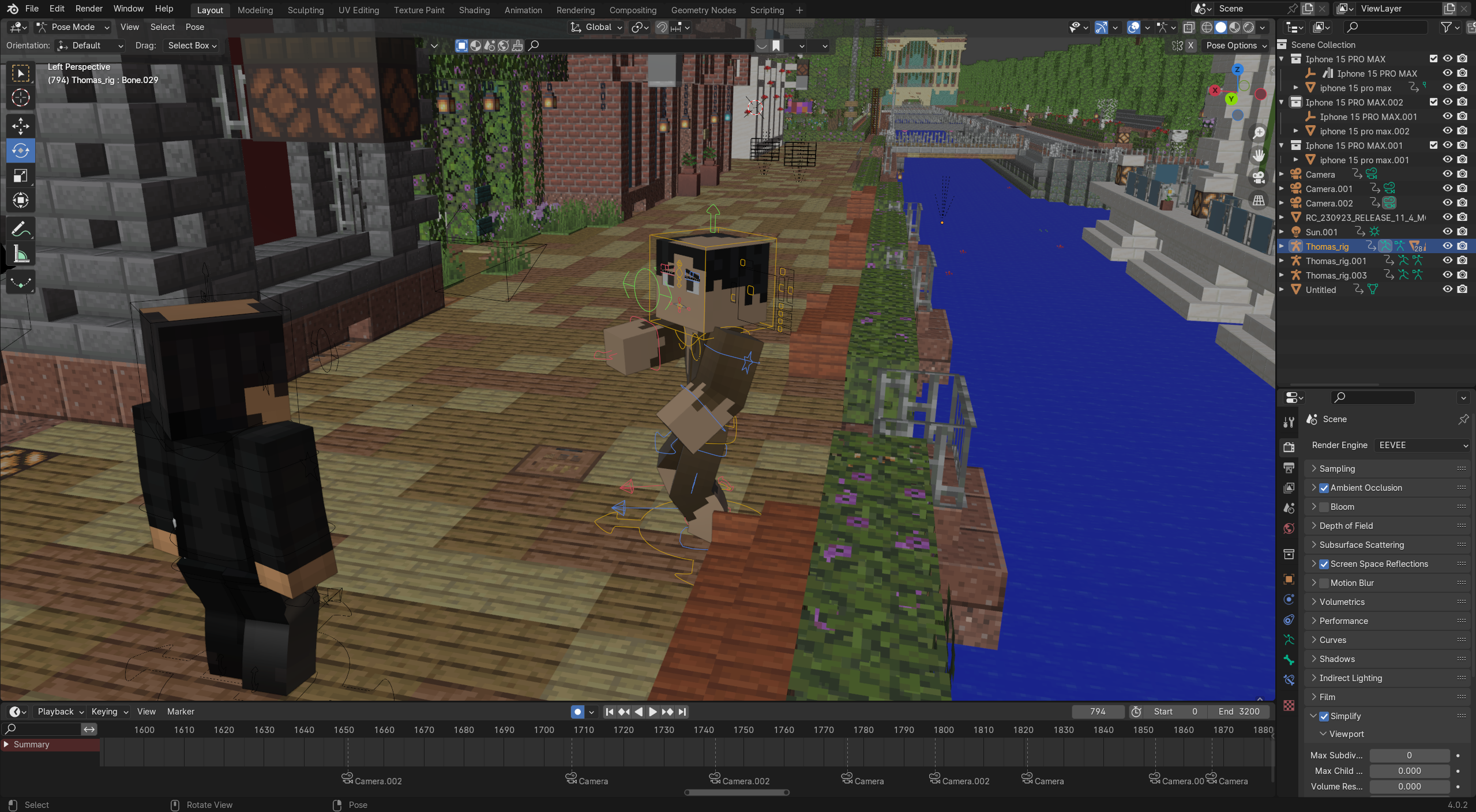Open the Object properties tab
The image size is (1476, 812).
tap(1289, 579)
